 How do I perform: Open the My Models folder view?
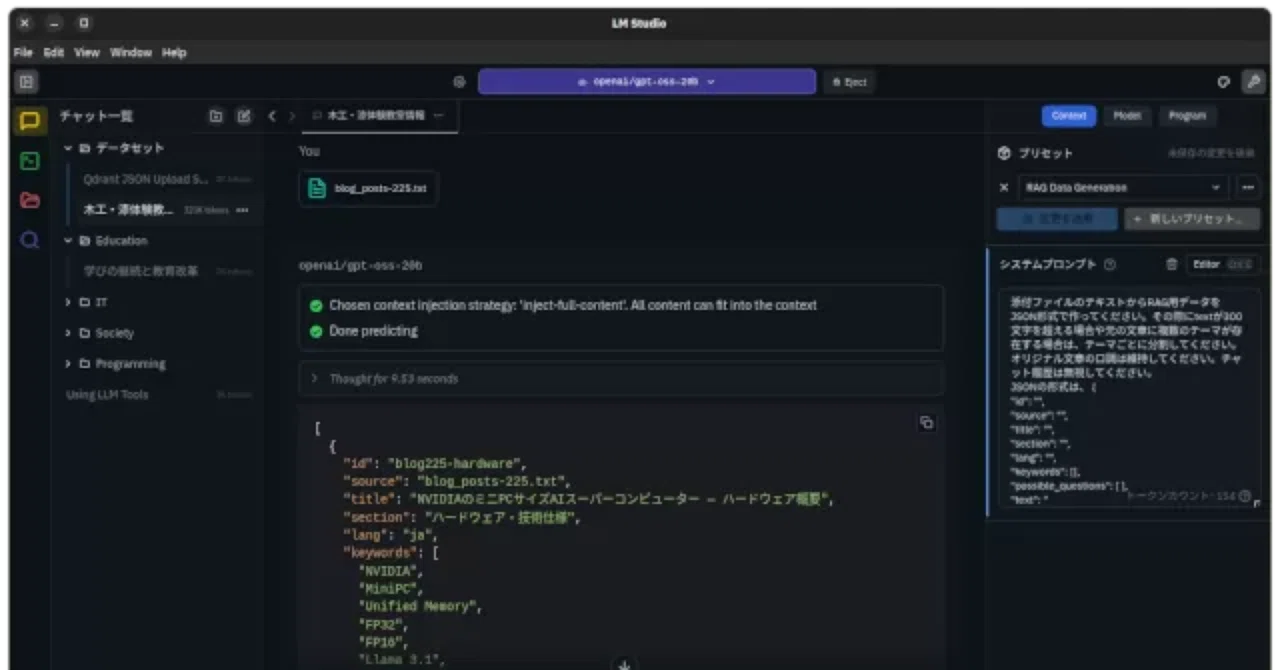point(30,200)
